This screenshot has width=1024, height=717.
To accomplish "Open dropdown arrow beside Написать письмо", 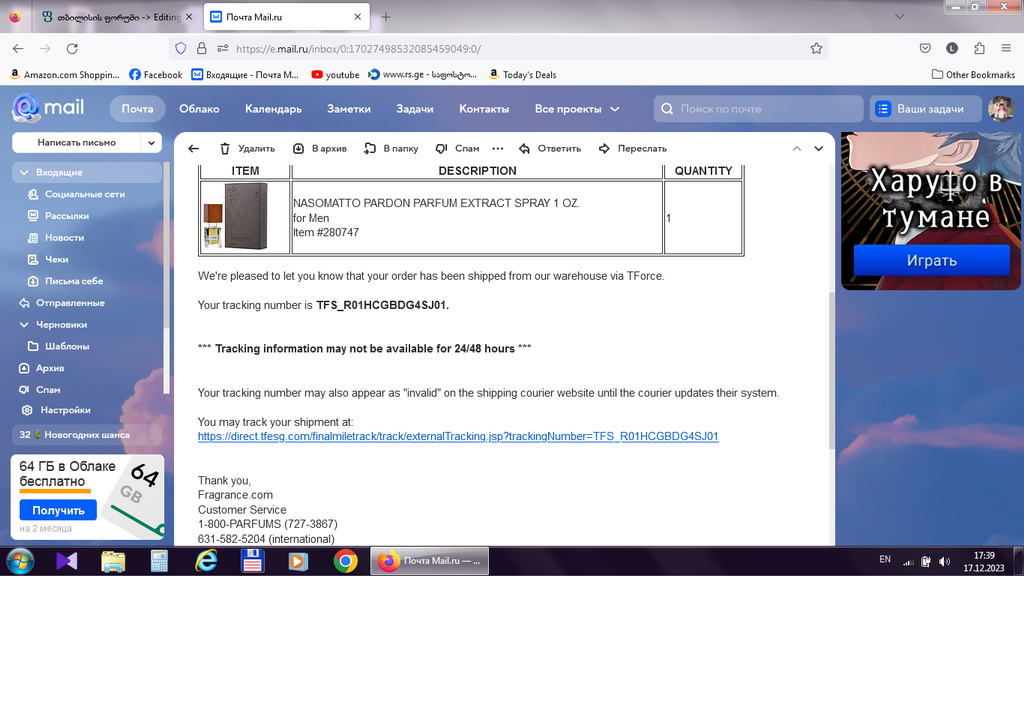I will coord(152,143).
